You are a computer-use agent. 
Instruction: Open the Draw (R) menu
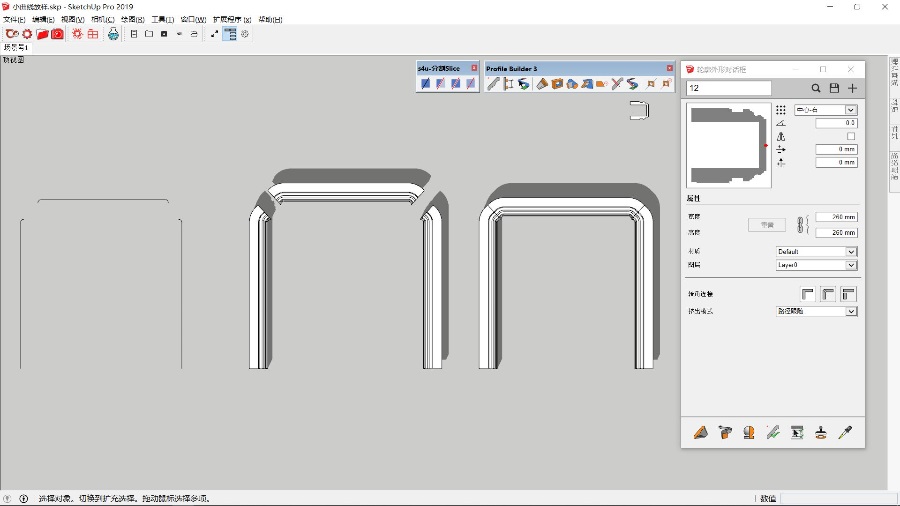(133, 20)
